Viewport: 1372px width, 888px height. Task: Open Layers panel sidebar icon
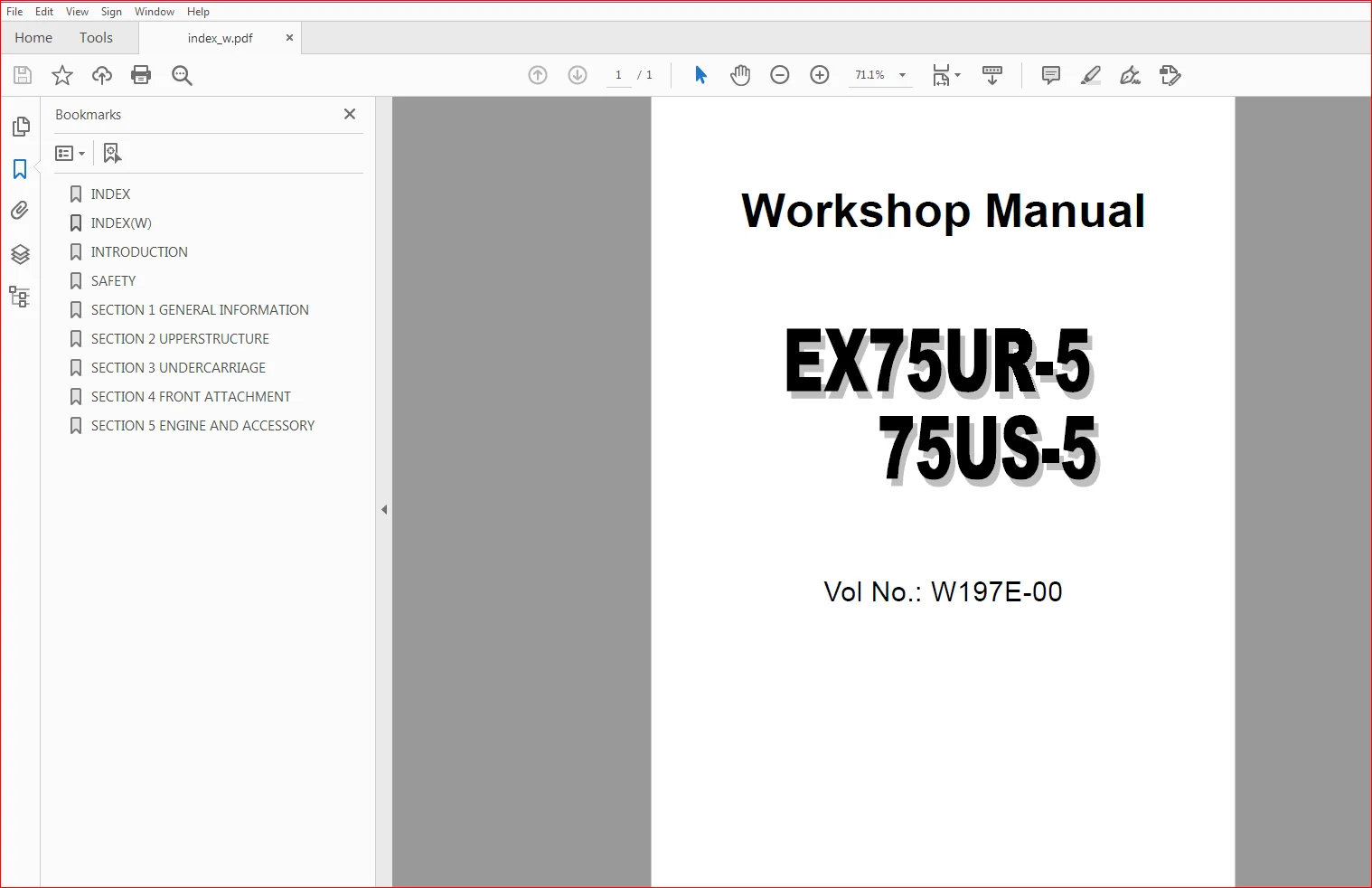click(20, 254)
